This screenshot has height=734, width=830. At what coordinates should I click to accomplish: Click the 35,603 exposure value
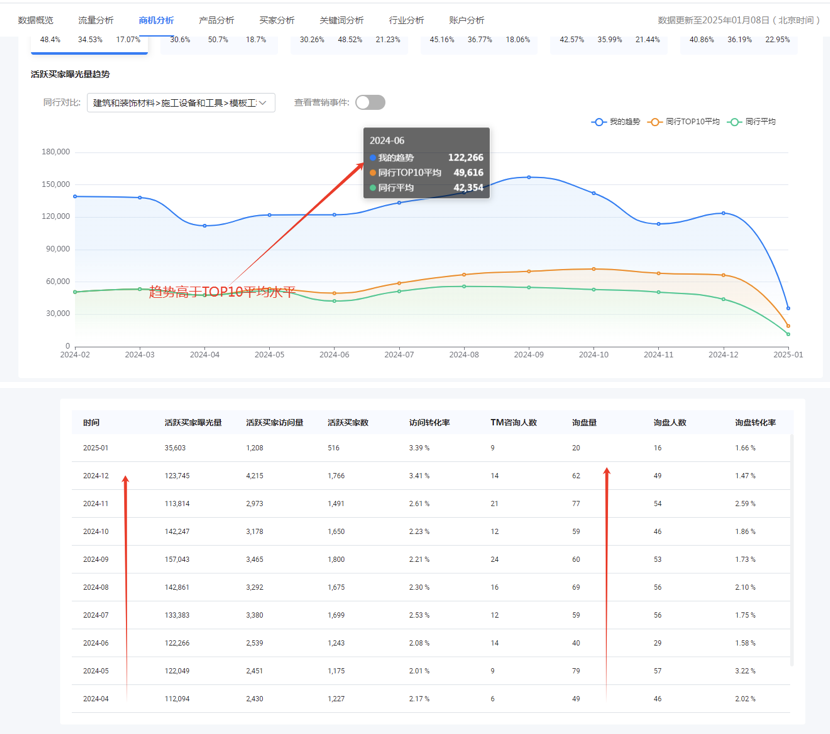[x=175, y=448]
